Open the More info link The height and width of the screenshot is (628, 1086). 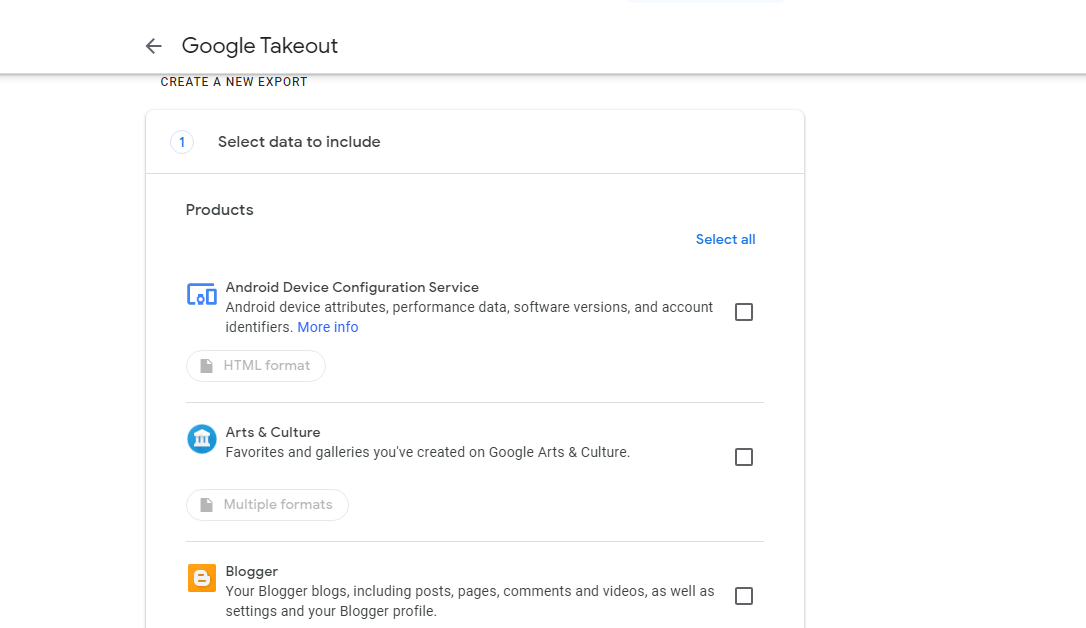pyautogui.click(x=328, y=328)
